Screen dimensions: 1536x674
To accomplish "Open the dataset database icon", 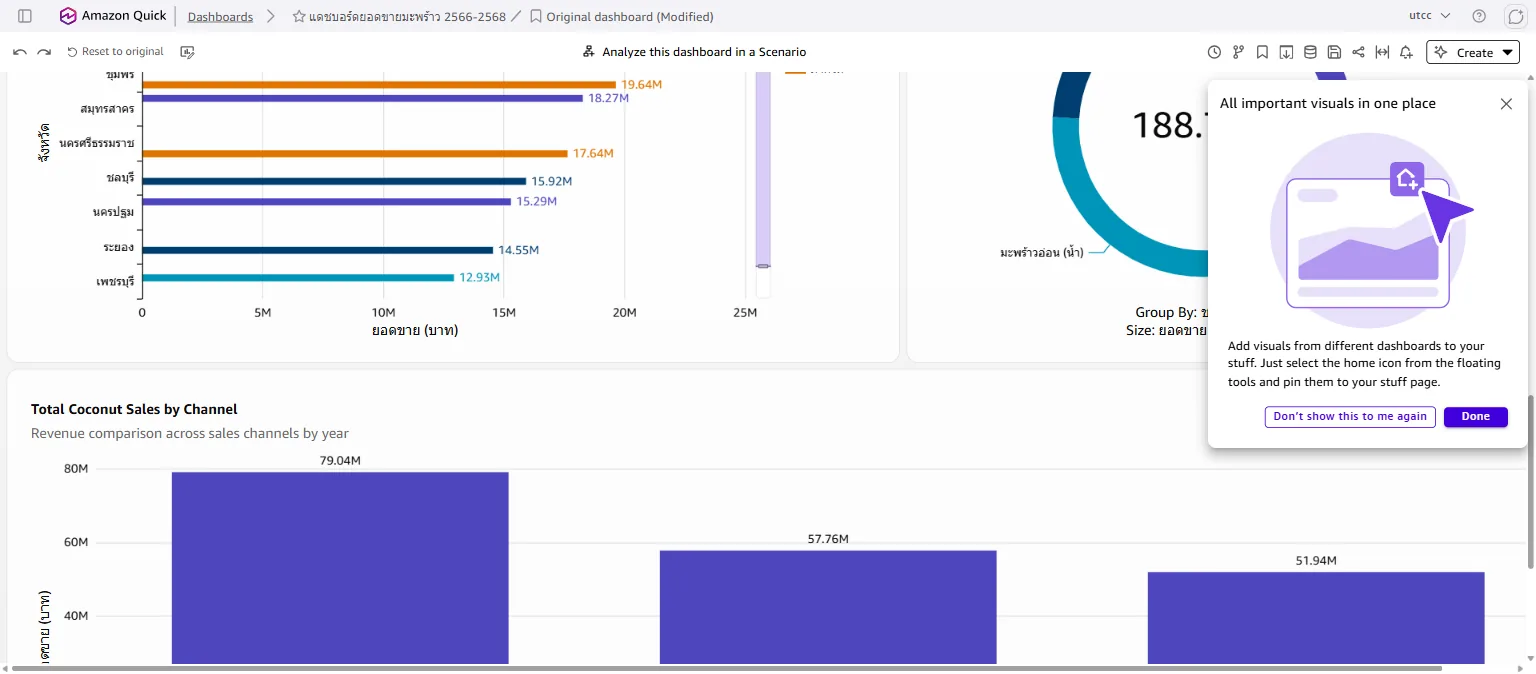I will pyautogui.click(x=1310, y=52).
